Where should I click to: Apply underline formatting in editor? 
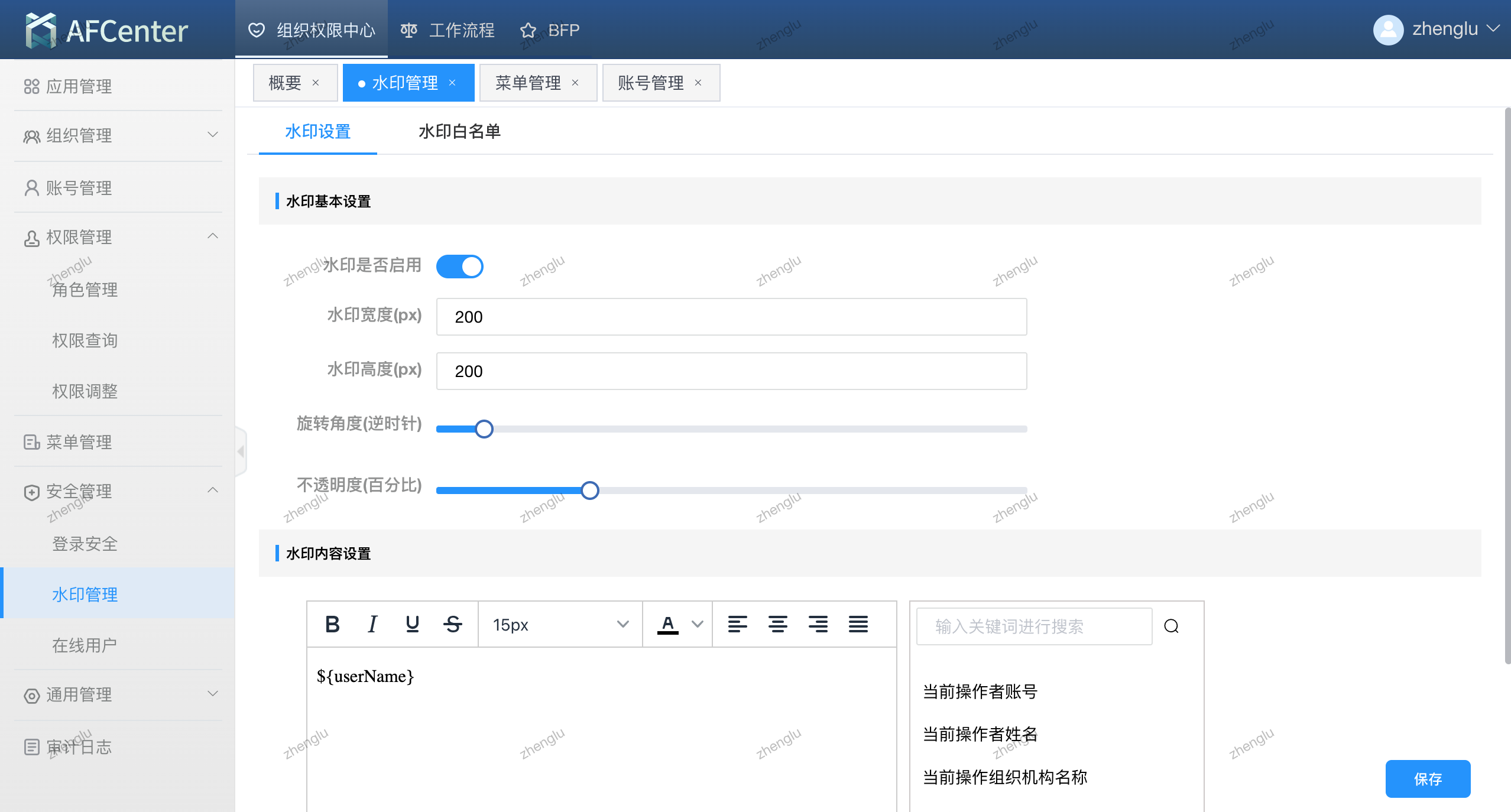(x=413, y=624)
